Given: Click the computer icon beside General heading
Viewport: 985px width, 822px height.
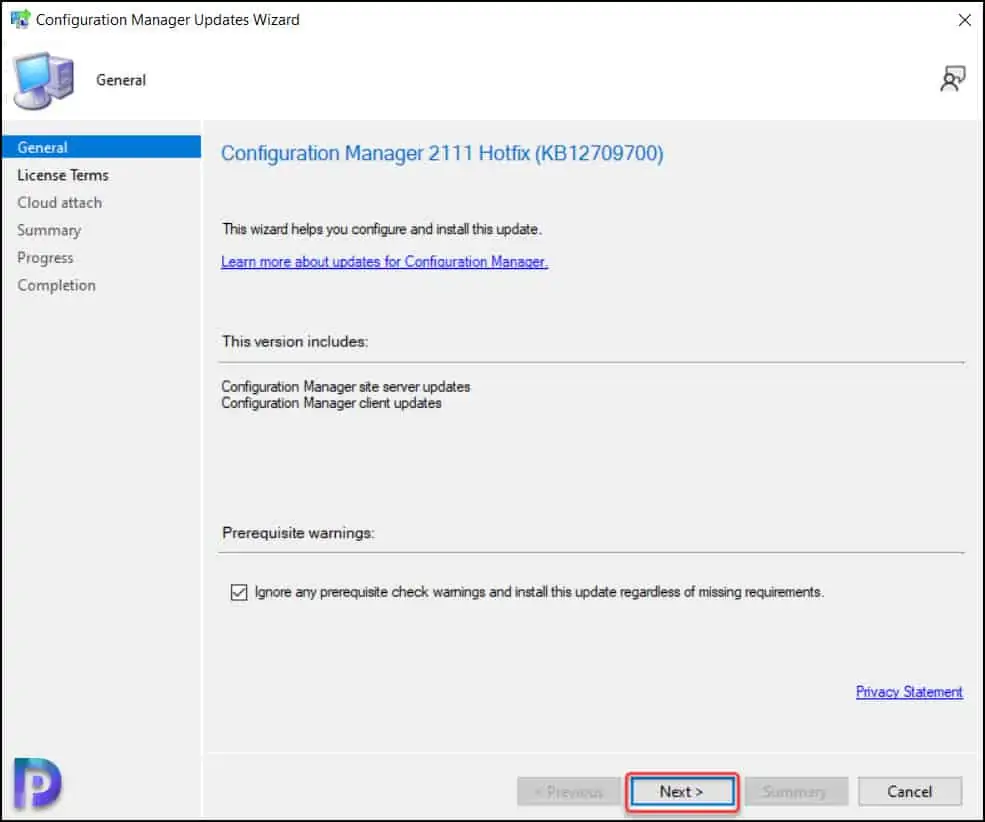Looking at the screenshot, I should pos(43,80).
